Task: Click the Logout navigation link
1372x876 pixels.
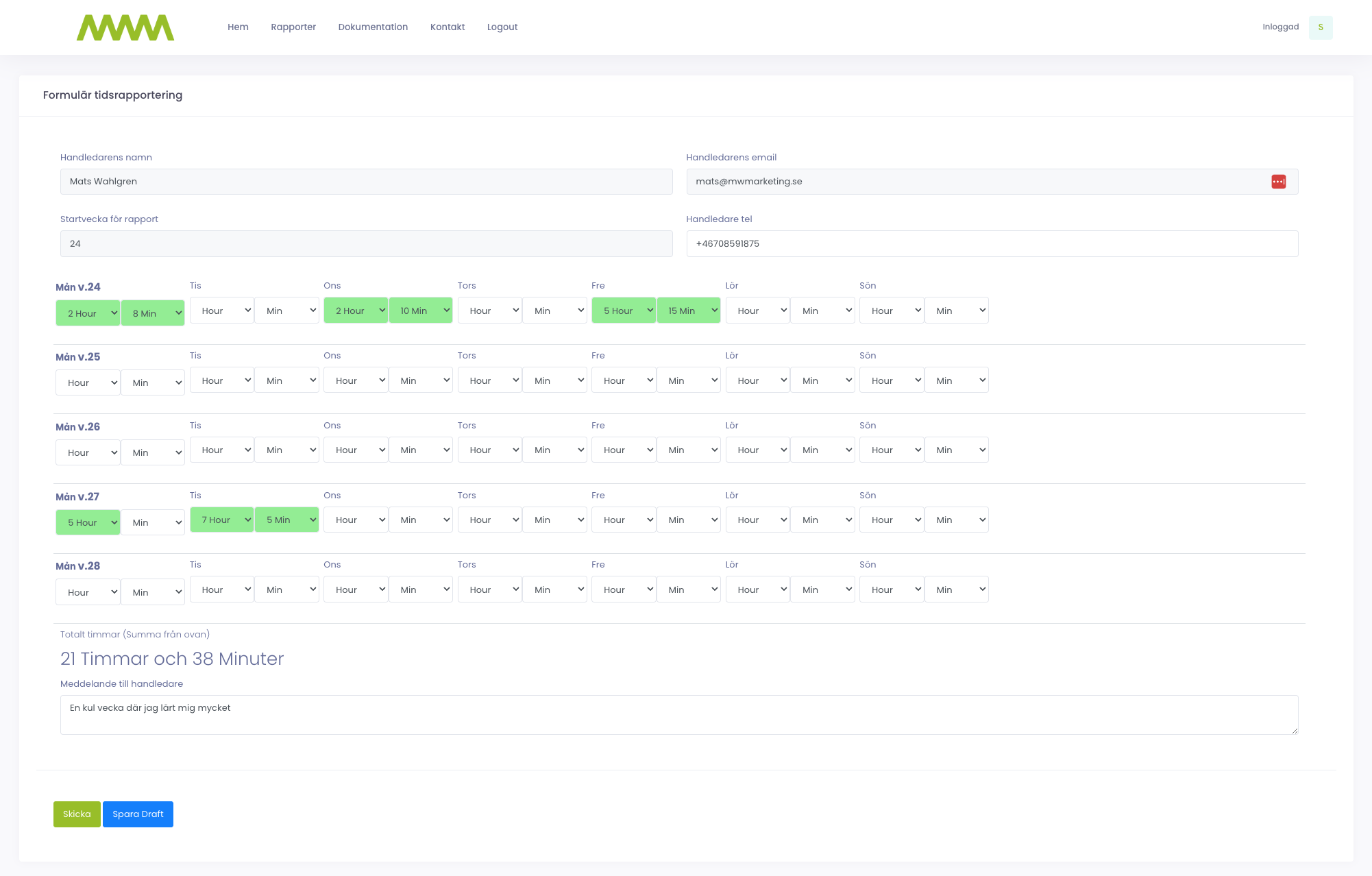Action: tap(503, 27)
